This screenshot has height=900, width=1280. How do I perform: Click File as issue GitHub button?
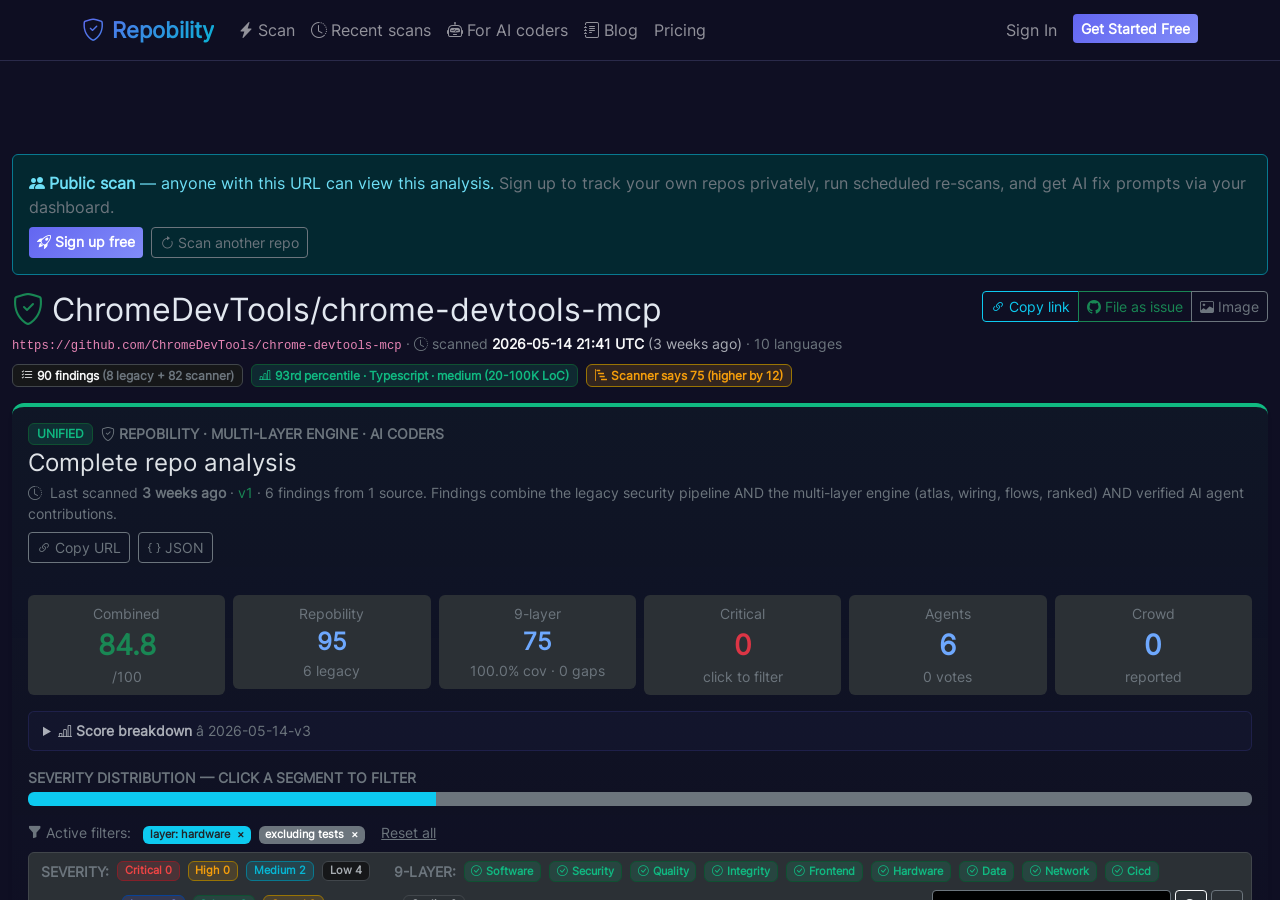point(1135,307)
